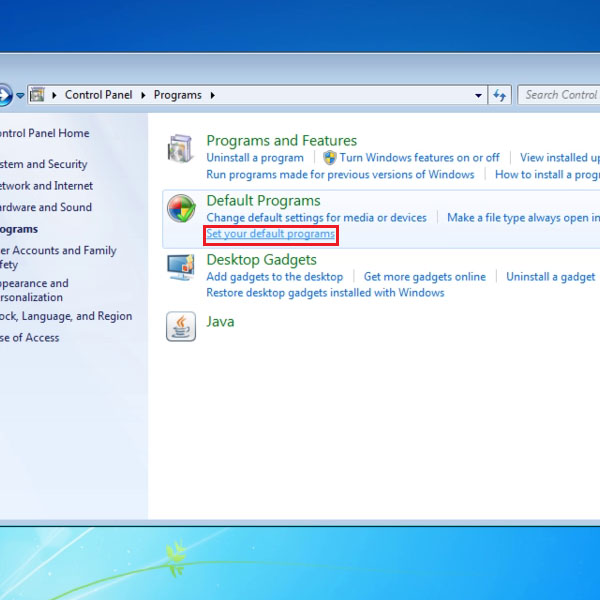The width and height of the screenshot is (600, 600).
Task: Go to Control Panel Home
Action: point(44,133)
